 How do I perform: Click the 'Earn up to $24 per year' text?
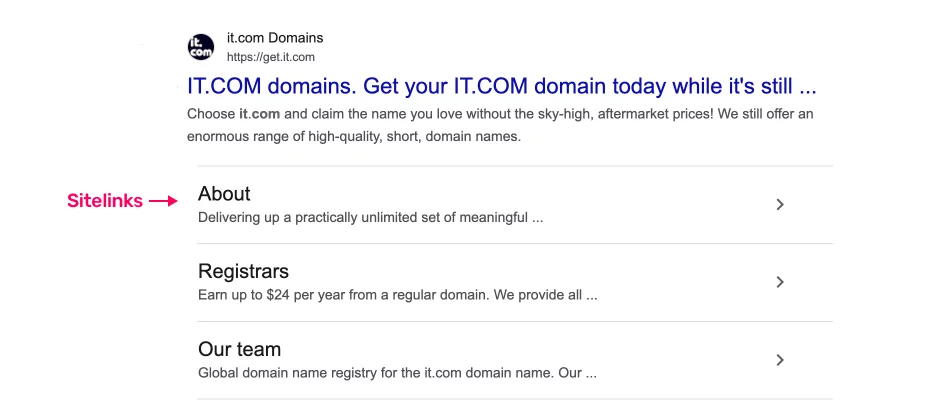click(x=397, y=295)
